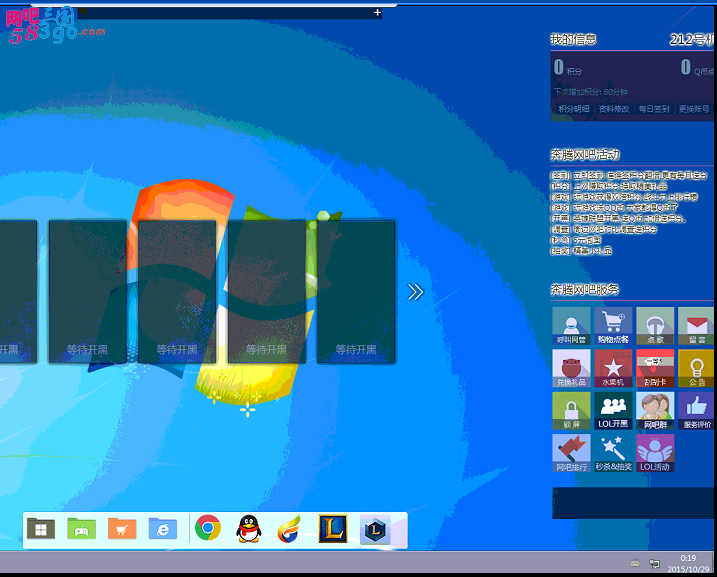Click the 奔腾网吧服务 heading
This screenshot has height=577, width=717.
coord(584,289)
